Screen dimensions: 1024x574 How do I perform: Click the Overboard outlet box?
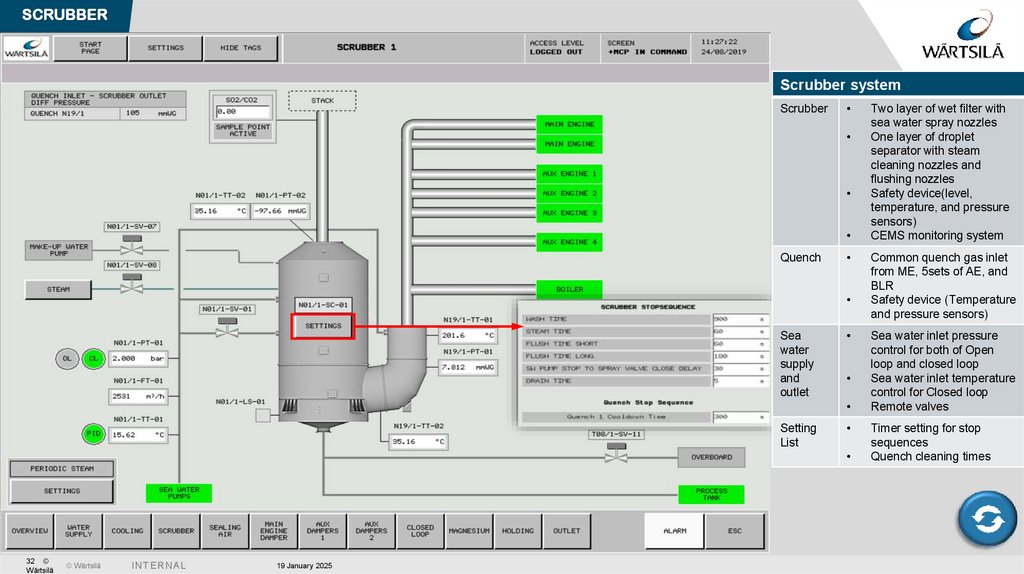711,457
